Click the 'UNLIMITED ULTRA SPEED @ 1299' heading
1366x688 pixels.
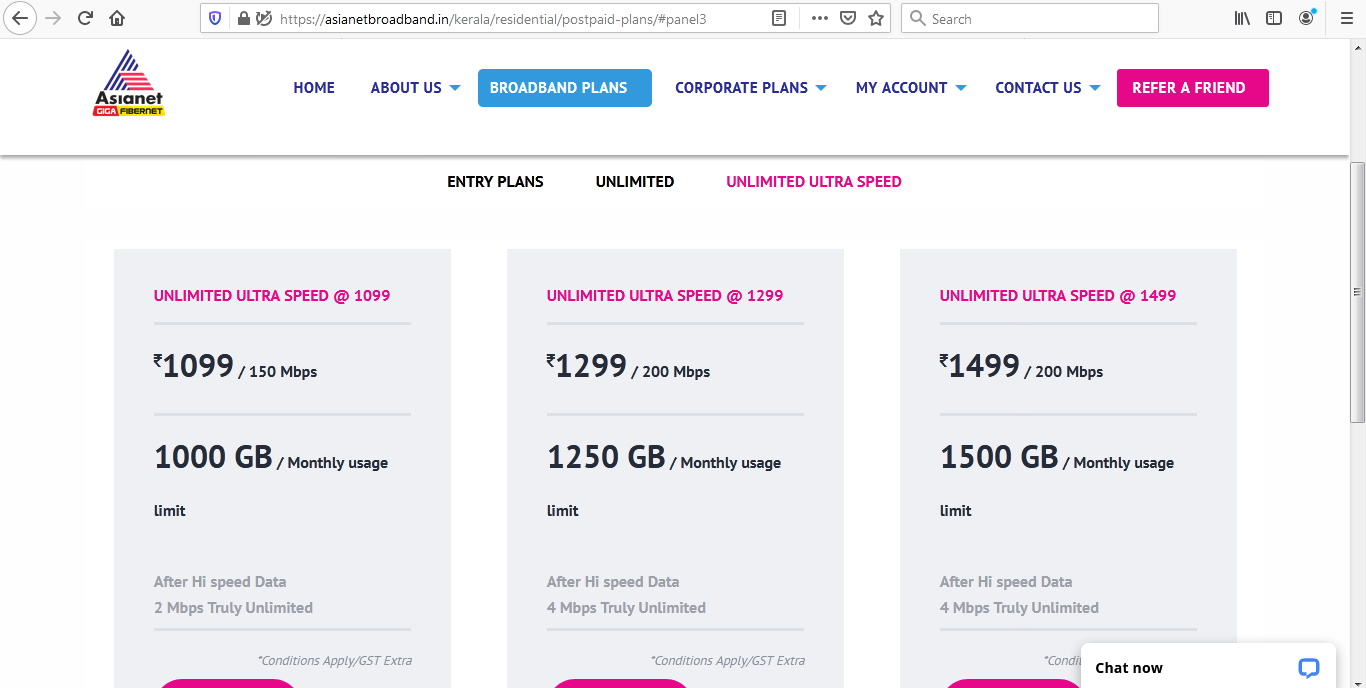tap(665, 296)
